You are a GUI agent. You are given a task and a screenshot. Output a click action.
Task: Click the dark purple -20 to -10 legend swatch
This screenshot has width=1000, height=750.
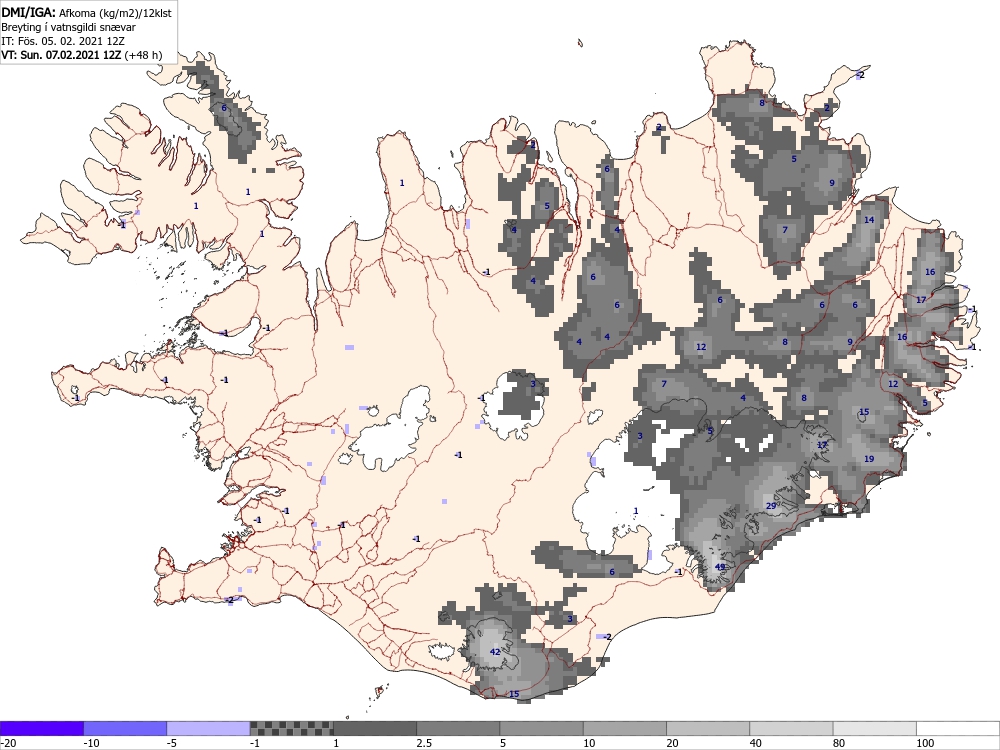click(x=41, y=728)
